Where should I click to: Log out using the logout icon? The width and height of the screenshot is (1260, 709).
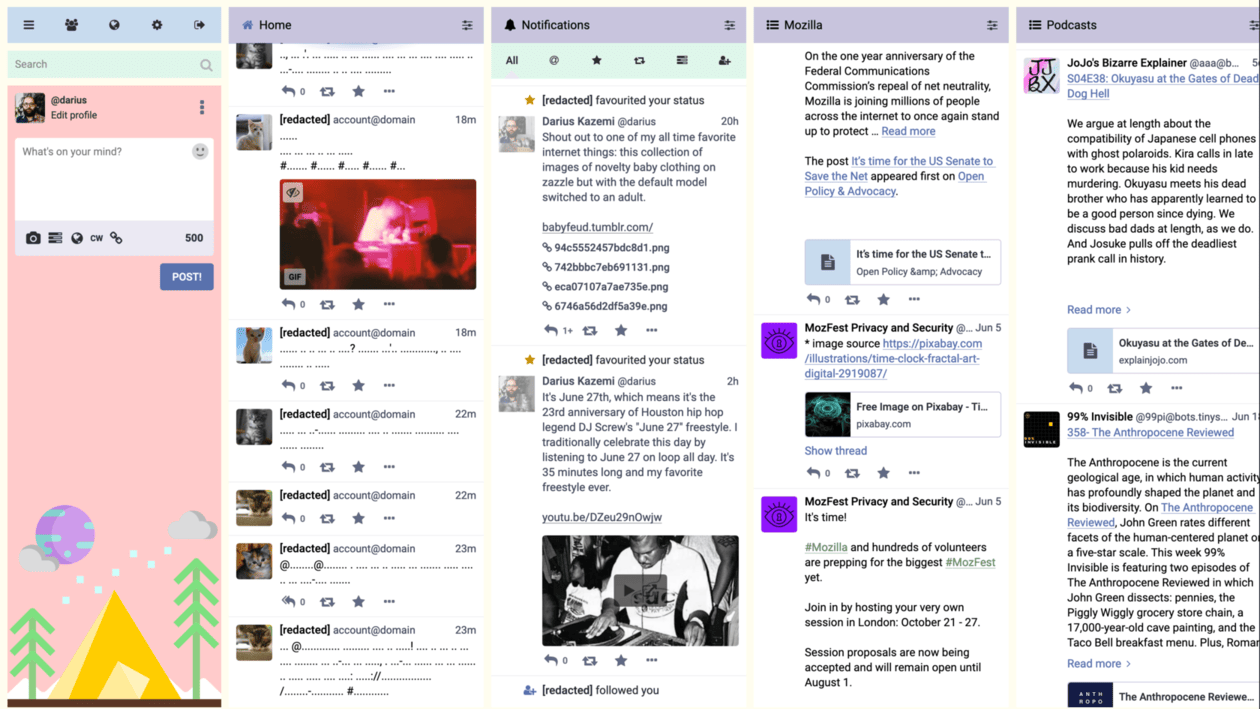tap(198, 24)
